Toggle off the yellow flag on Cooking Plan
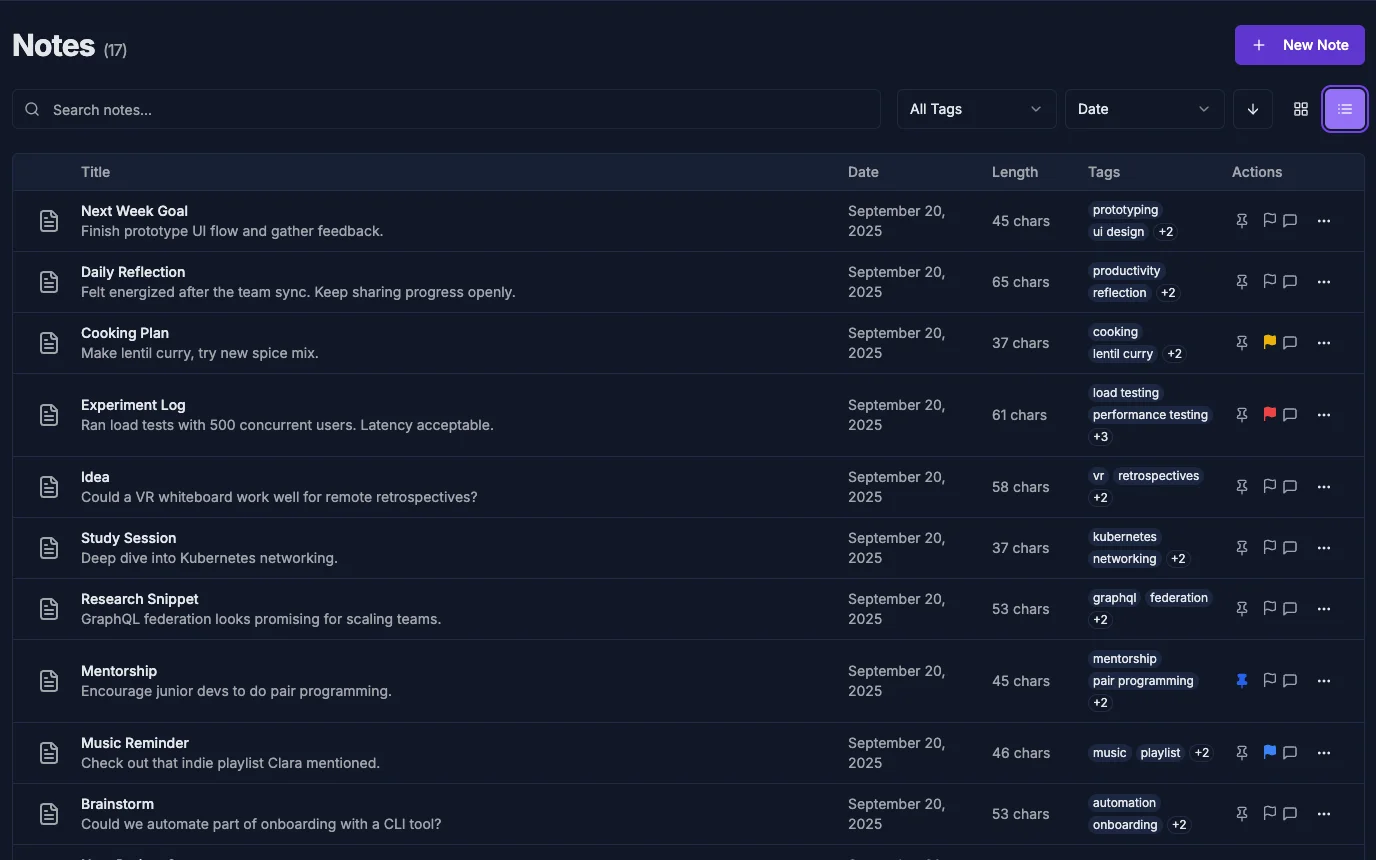Image resolution: width=1376 pixels, height=860 pixels. (x=1269, y=342)
